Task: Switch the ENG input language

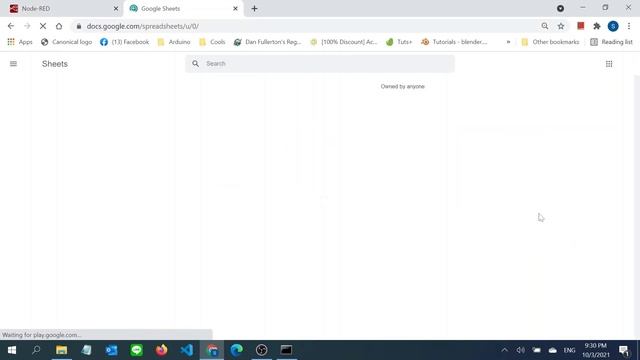Action: click(x=569, y=350)
